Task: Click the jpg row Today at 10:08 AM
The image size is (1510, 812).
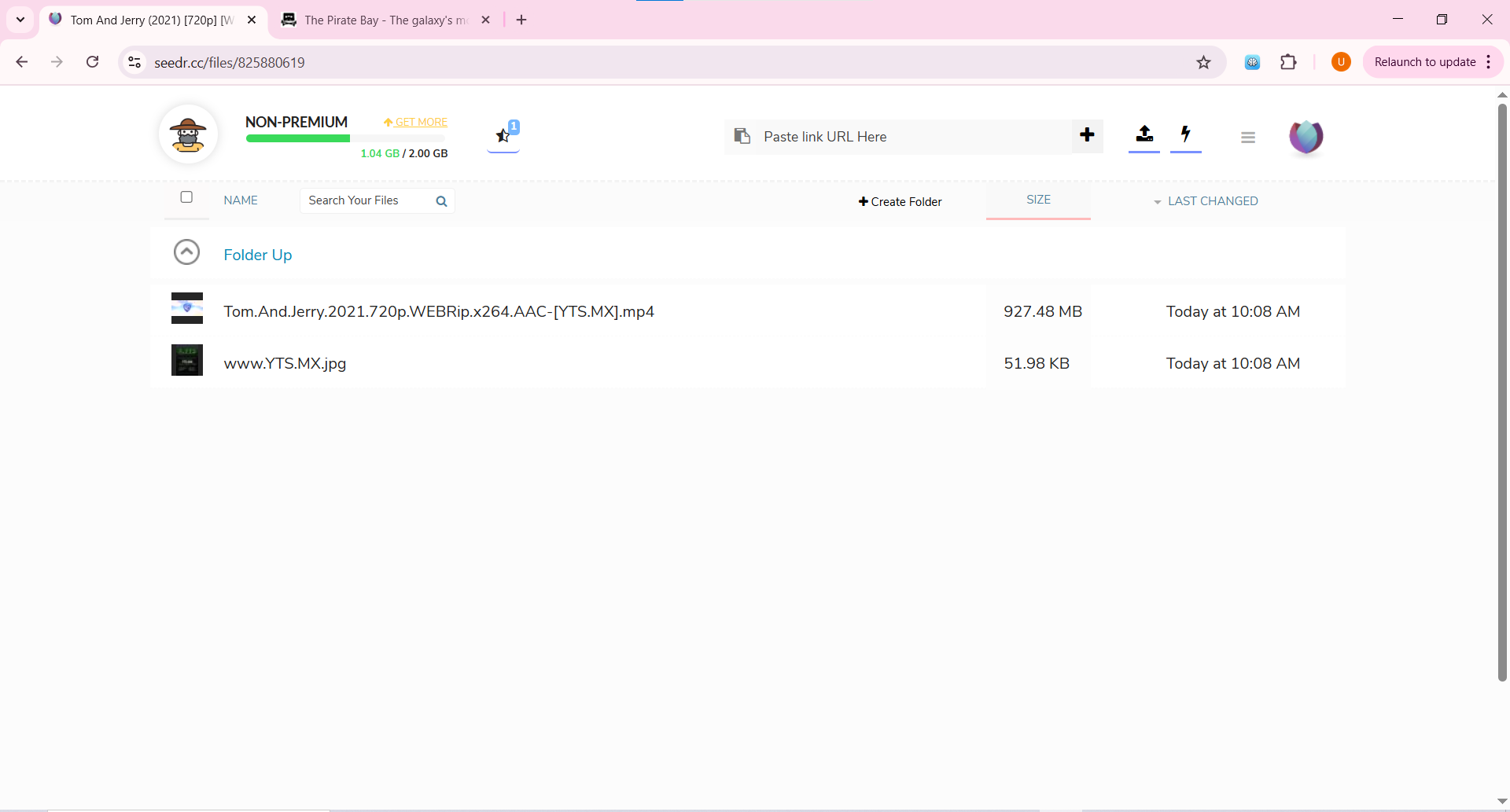Action: (1233, 363)
